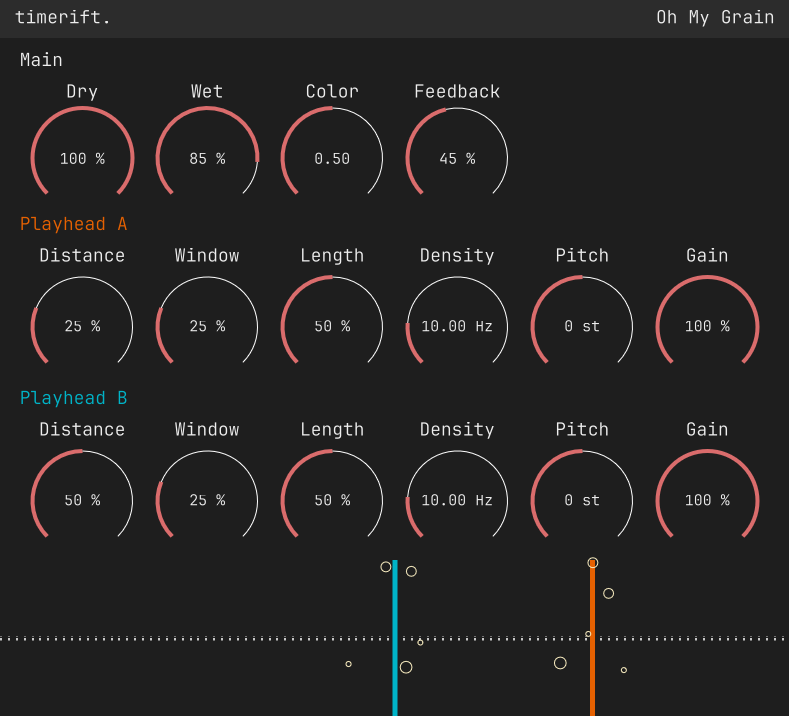Click the Oh My Grain title
The height and width of the screenshot is (716, 789).
[x=715, y=17]
